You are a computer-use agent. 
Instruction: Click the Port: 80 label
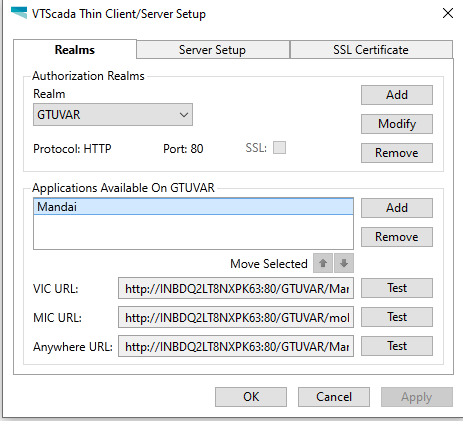(183, 149)
